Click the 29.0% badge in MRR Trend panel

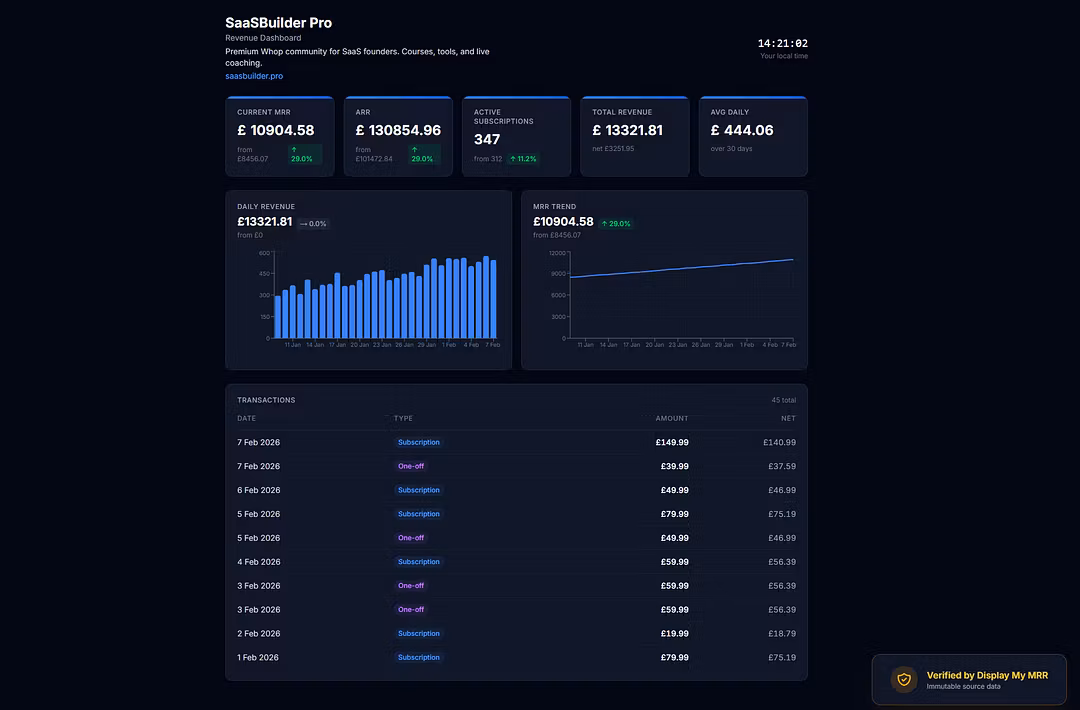(x=616, y=224)
